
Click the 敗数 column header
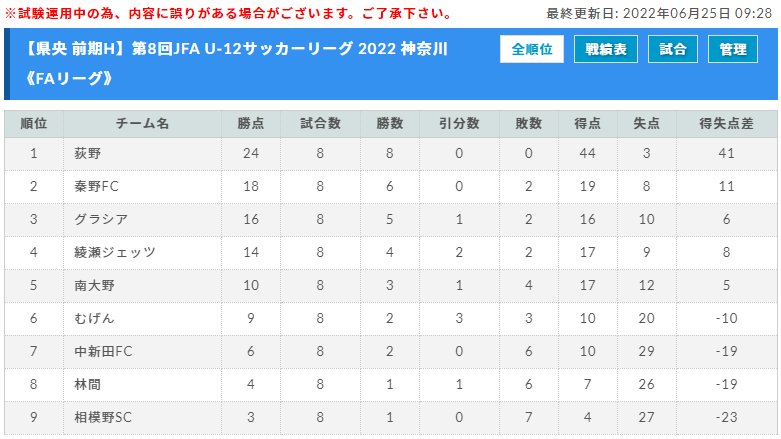[529, 124]
